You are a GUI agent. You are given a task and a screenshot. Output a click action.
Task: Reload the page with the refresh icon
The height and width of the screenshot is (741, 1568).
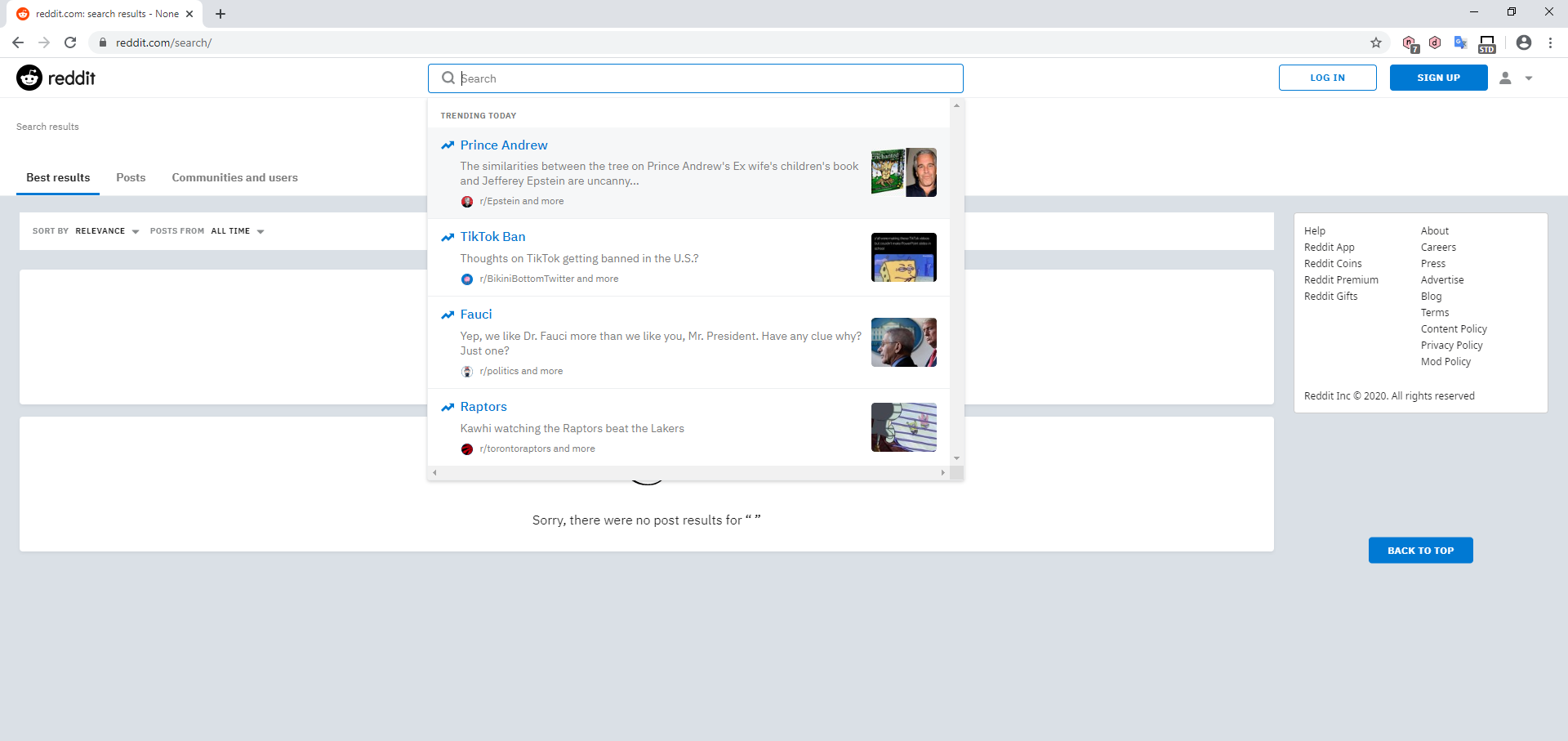70,42
